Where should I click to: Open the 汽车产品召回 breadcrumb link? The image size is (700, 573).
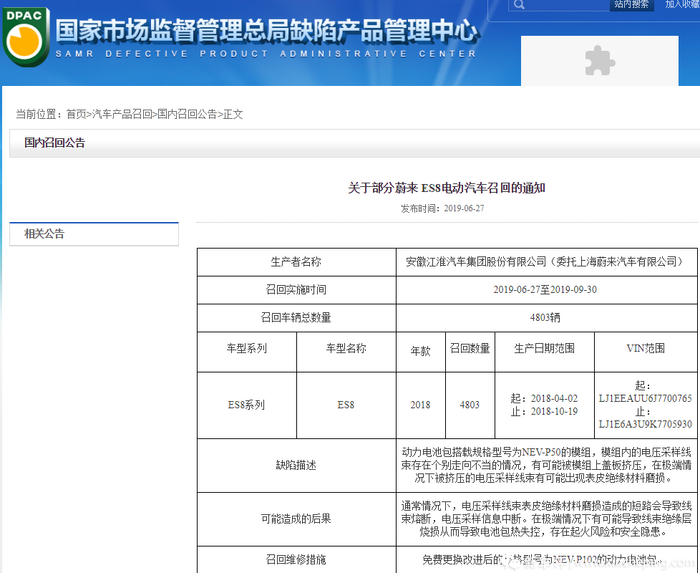coord(122,114)
